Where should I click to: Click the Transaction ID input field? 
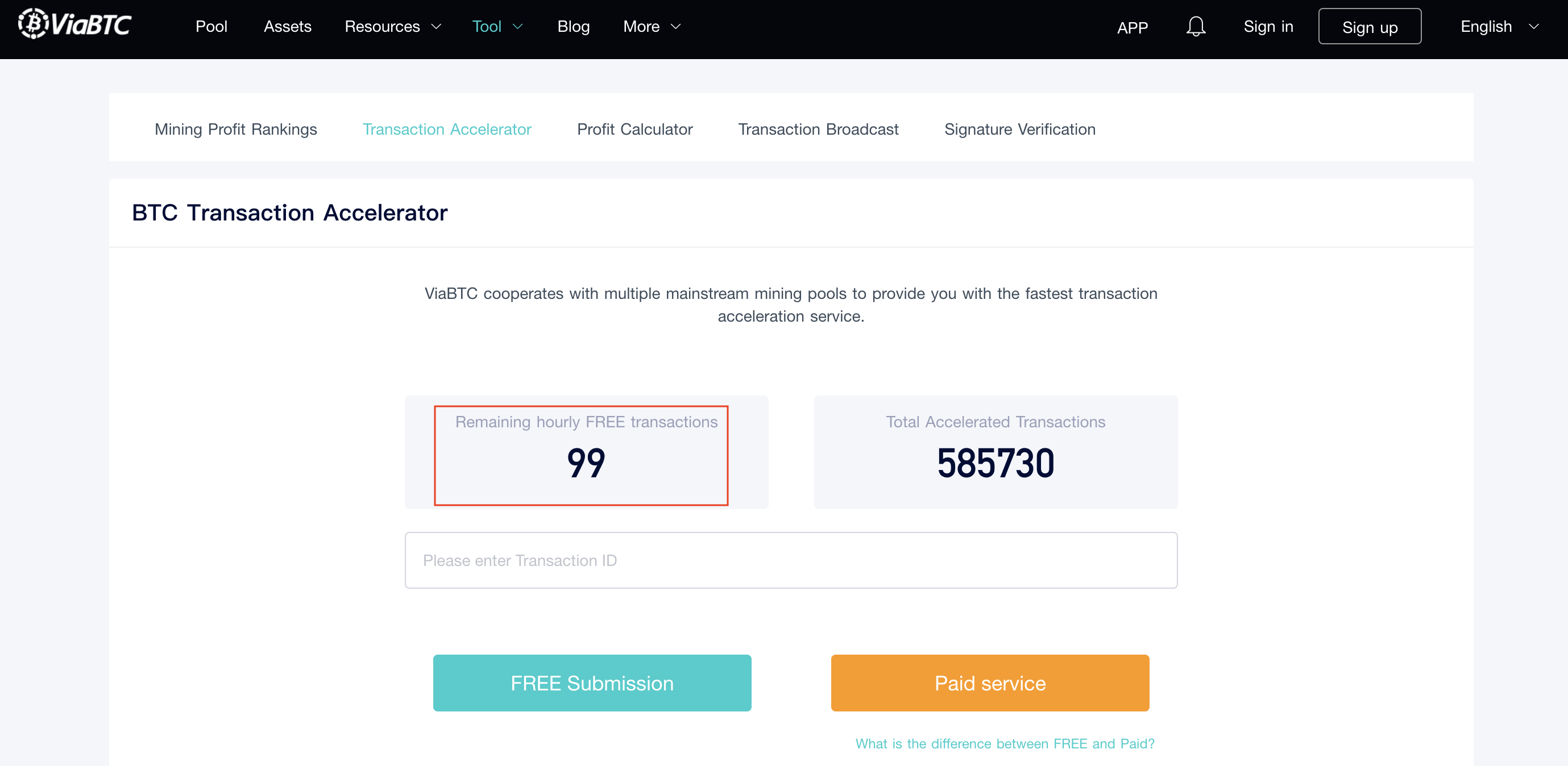tap(791, 560)
